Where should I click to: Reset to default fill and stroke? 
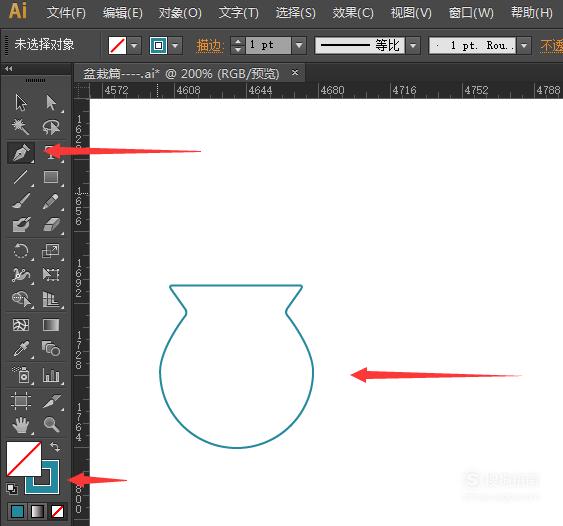(11, 488)
